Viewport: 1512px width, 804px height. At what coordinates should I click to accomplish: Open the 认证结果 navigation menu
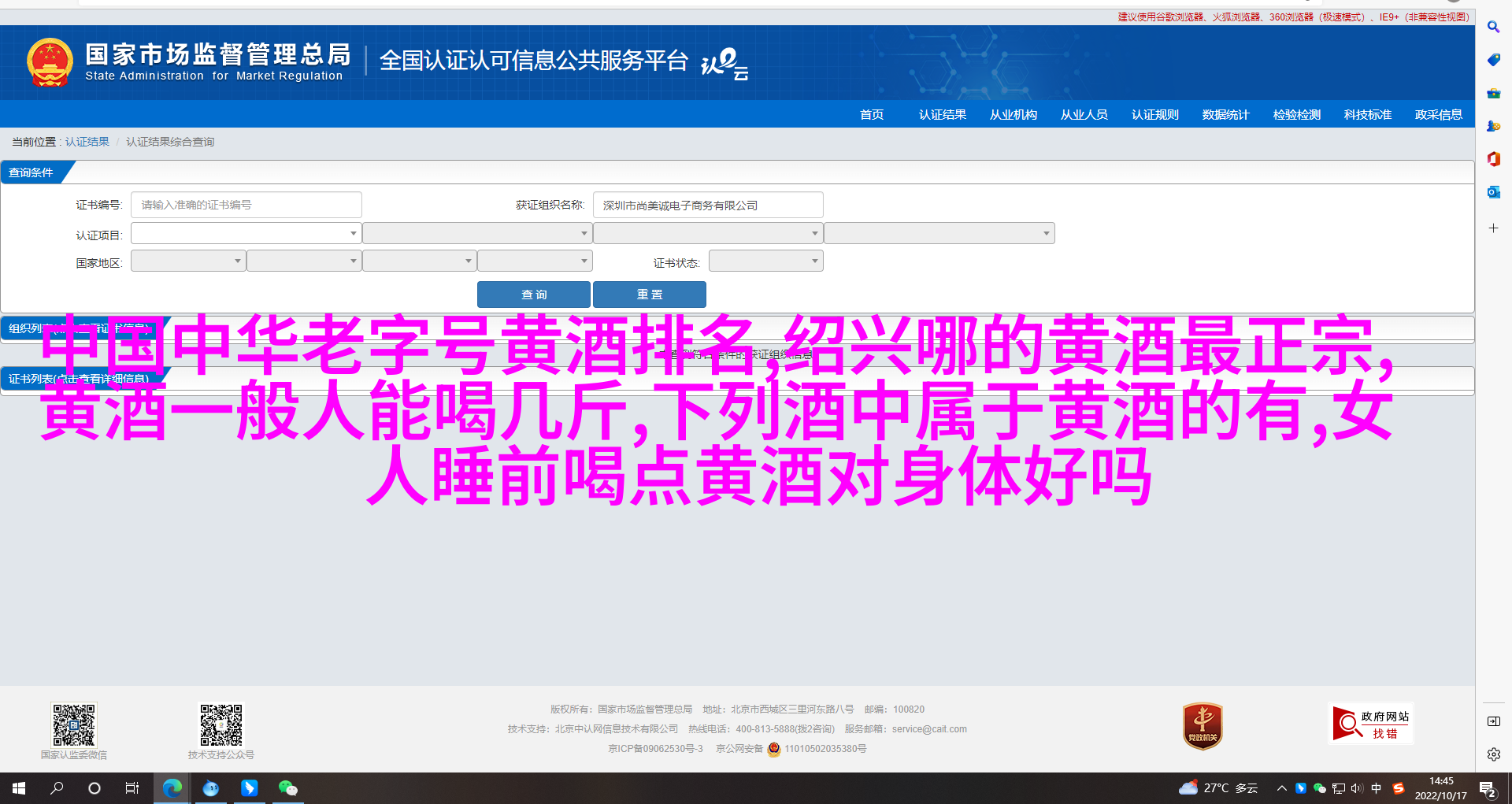click(942, 115)
